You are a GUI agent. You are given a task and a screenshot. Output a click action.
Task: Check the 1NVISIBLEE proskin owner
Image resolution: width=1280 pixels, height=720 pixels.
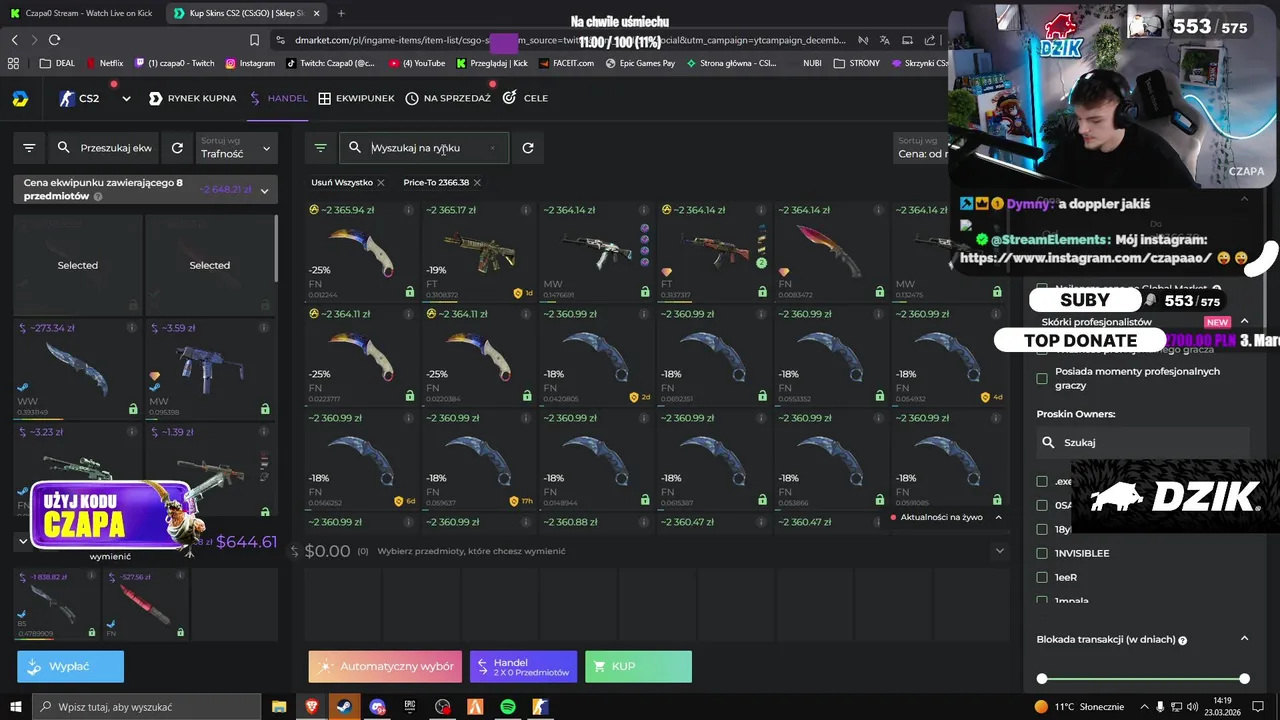1042,553
